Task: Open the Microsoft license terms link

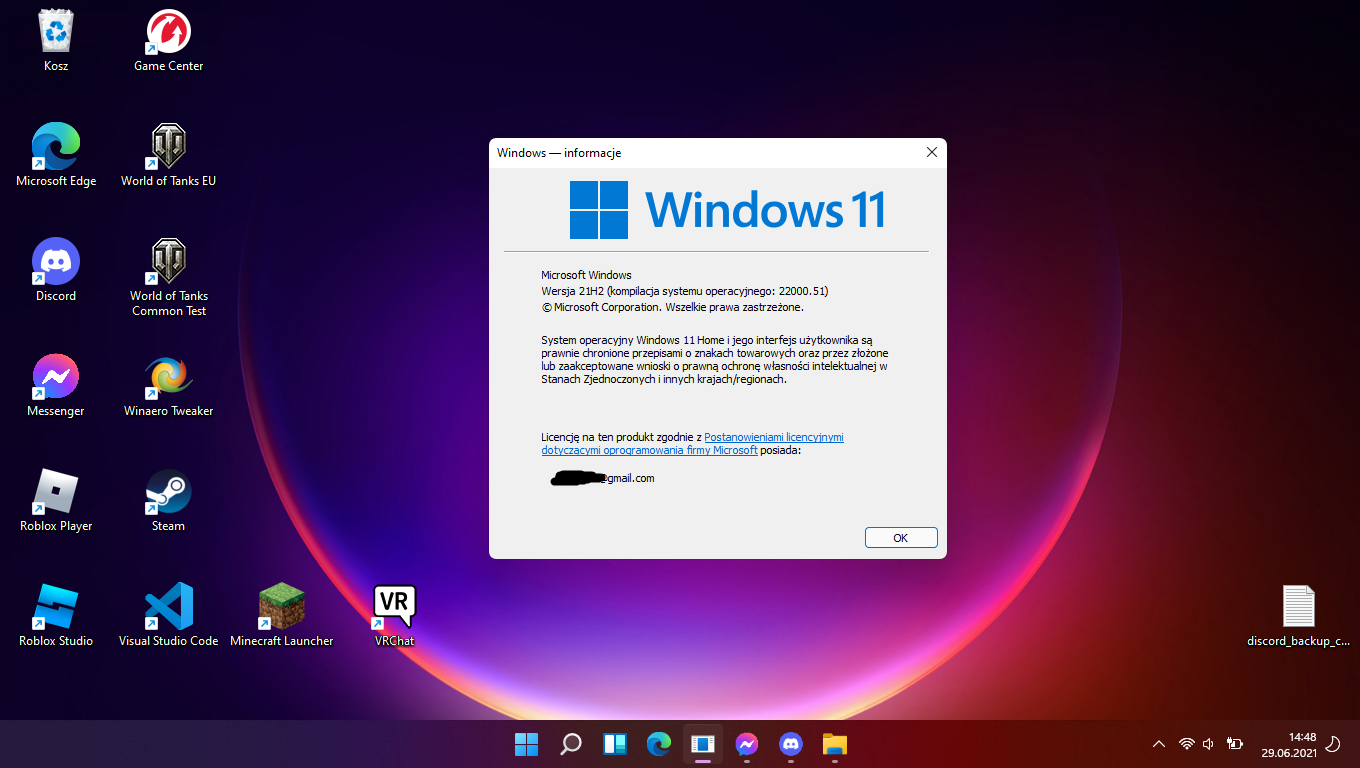Action: click(773, 437)
